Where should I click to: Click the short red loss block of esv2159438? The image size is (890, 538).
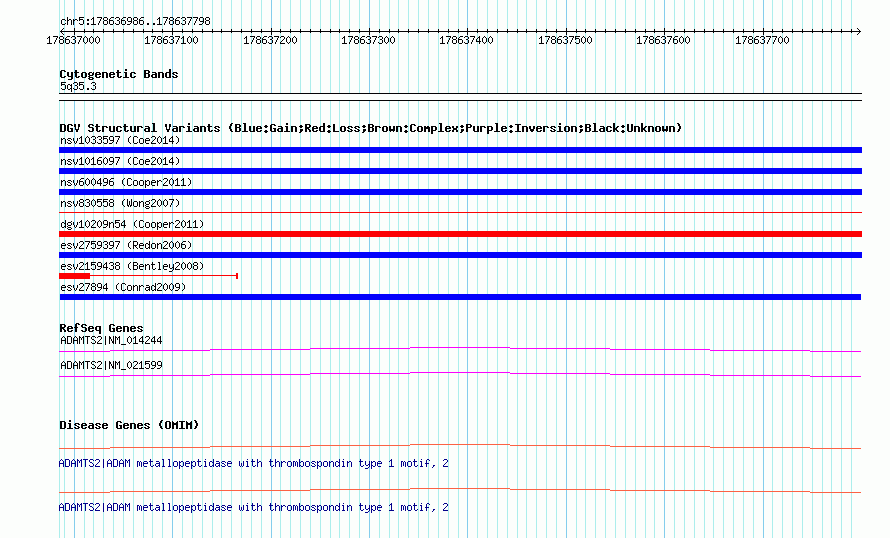click(74, 276)
